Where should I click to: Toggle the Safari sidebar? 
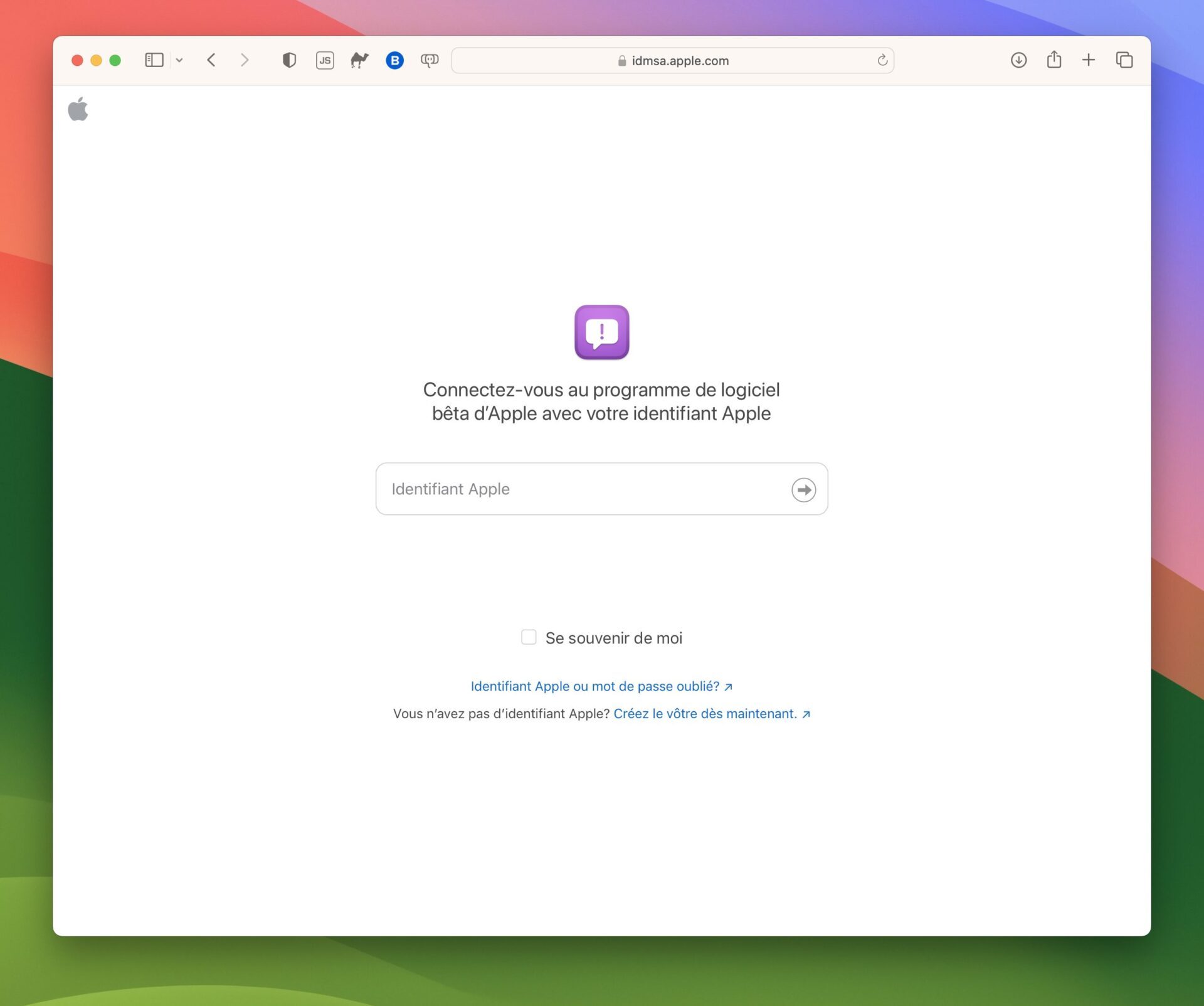coord(154,60)
